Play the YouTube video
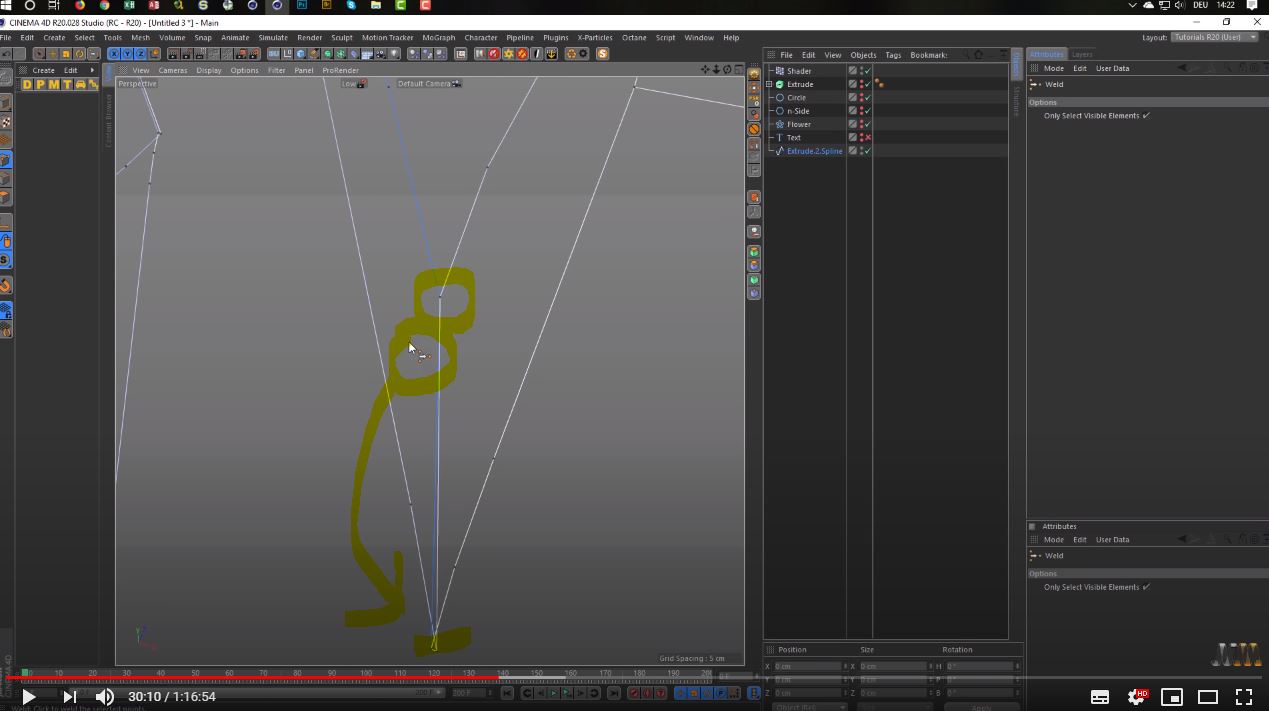The width and height of the screenshot is (1269, 711). click(x=28, y=696)
